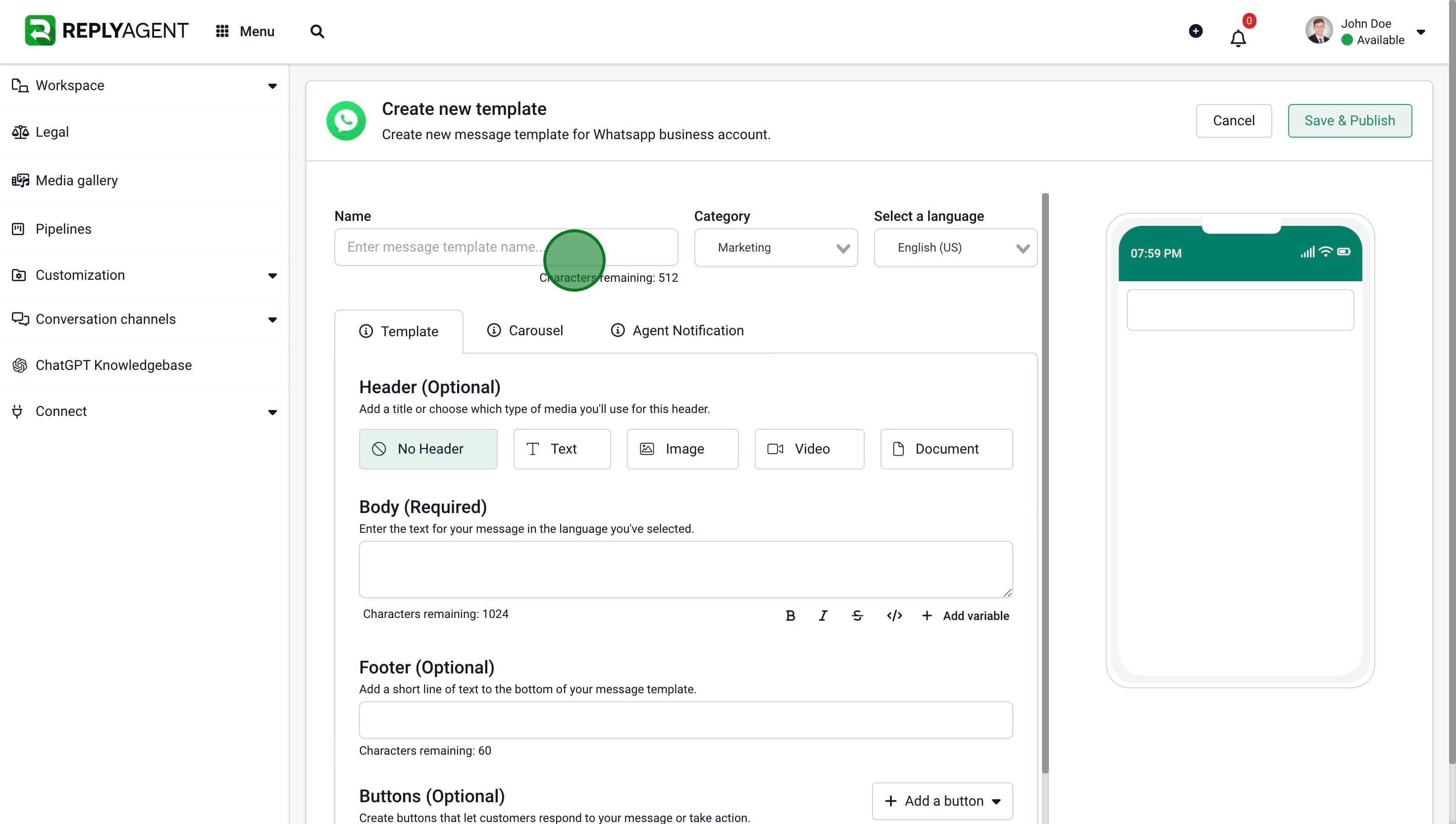Click the body's 'Characters remaining: 1024' text

pyautogui.click(x=435, y=614)
